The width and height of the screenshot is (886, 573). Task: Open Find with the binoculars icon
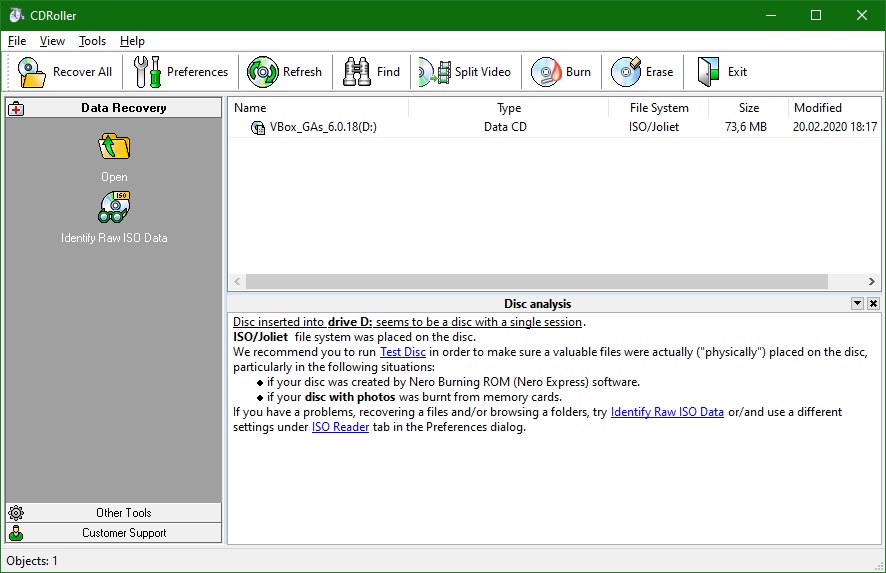coord(357,72)
